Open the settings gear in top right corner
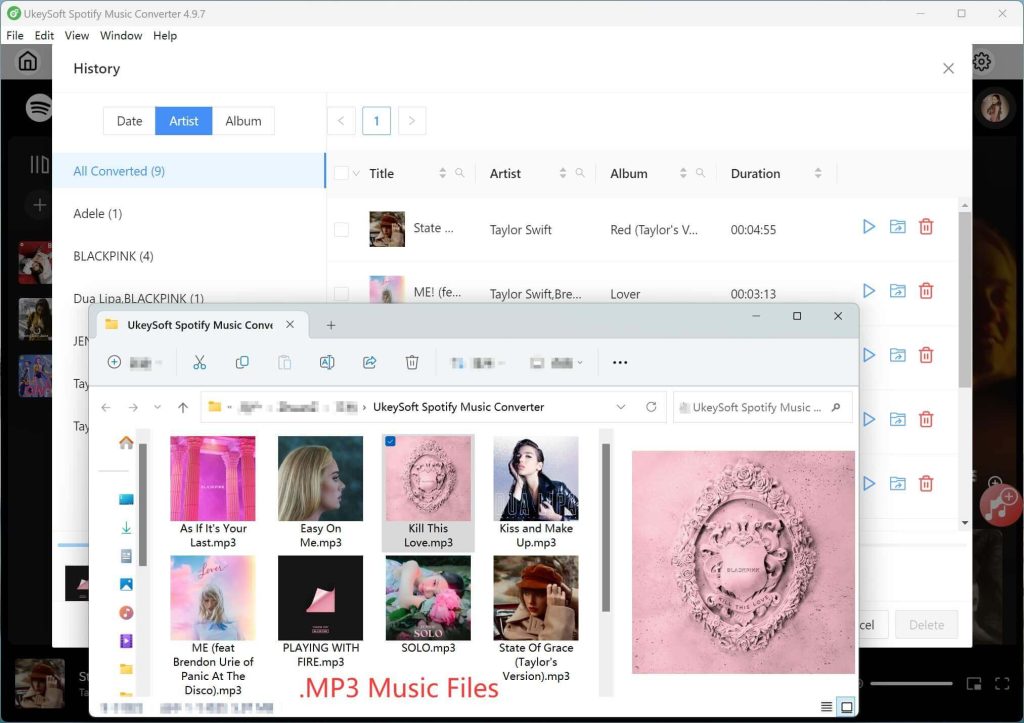This screenshot has height=723, width=1024. pos(981,60)
